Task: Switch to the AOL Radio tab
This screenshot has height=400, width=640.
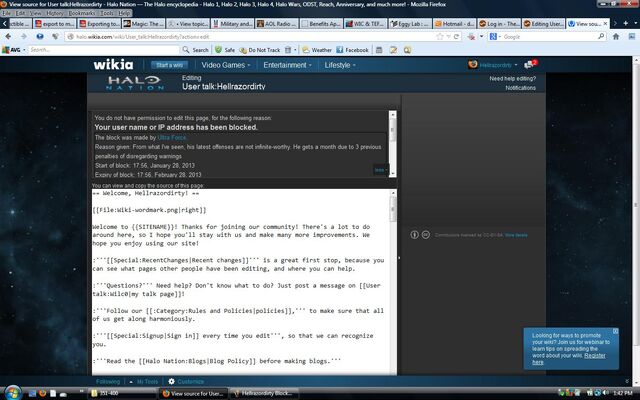Action: (x=276, y=24)
